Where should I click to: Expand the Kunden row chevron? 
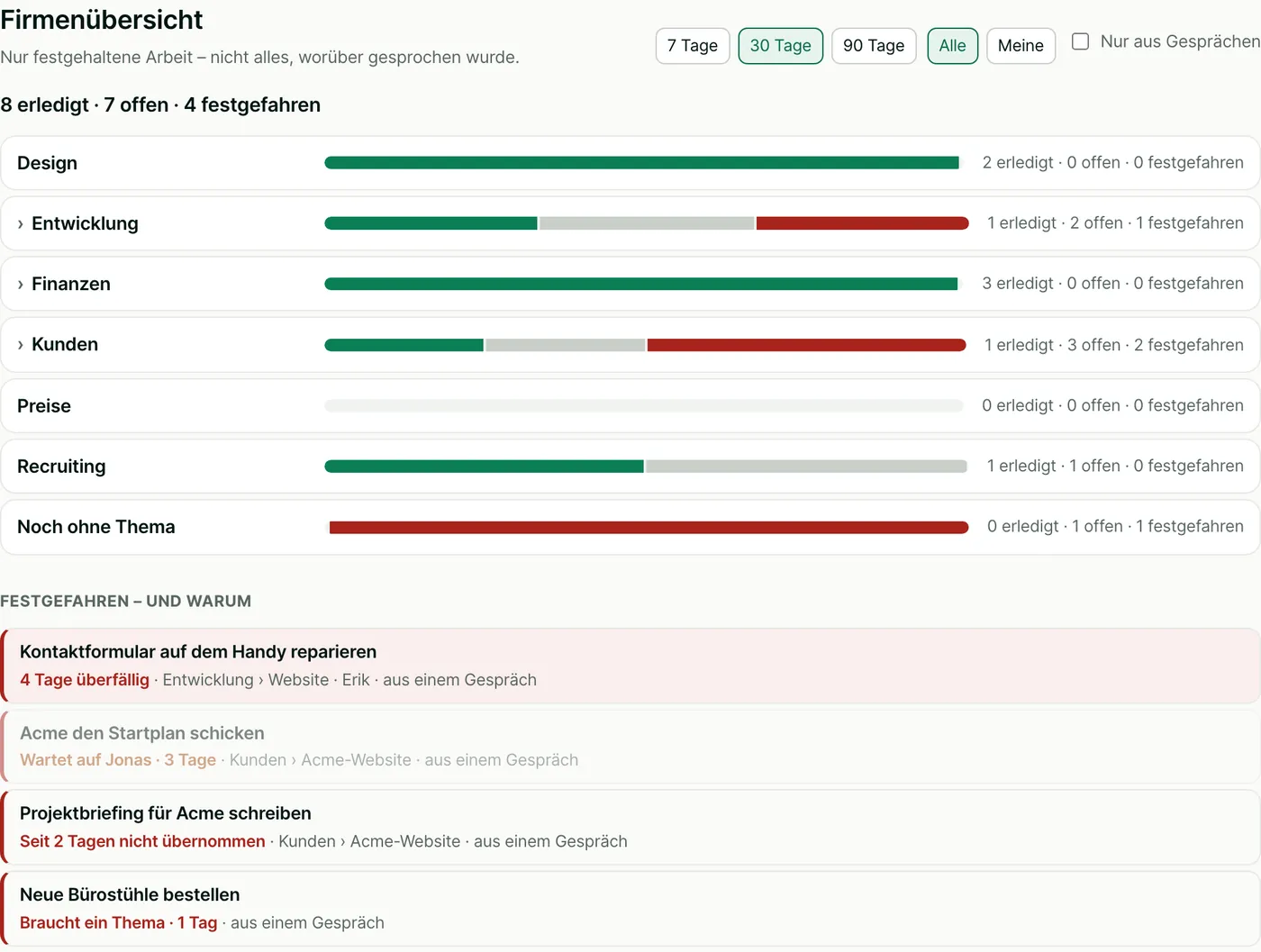[21, 345]
